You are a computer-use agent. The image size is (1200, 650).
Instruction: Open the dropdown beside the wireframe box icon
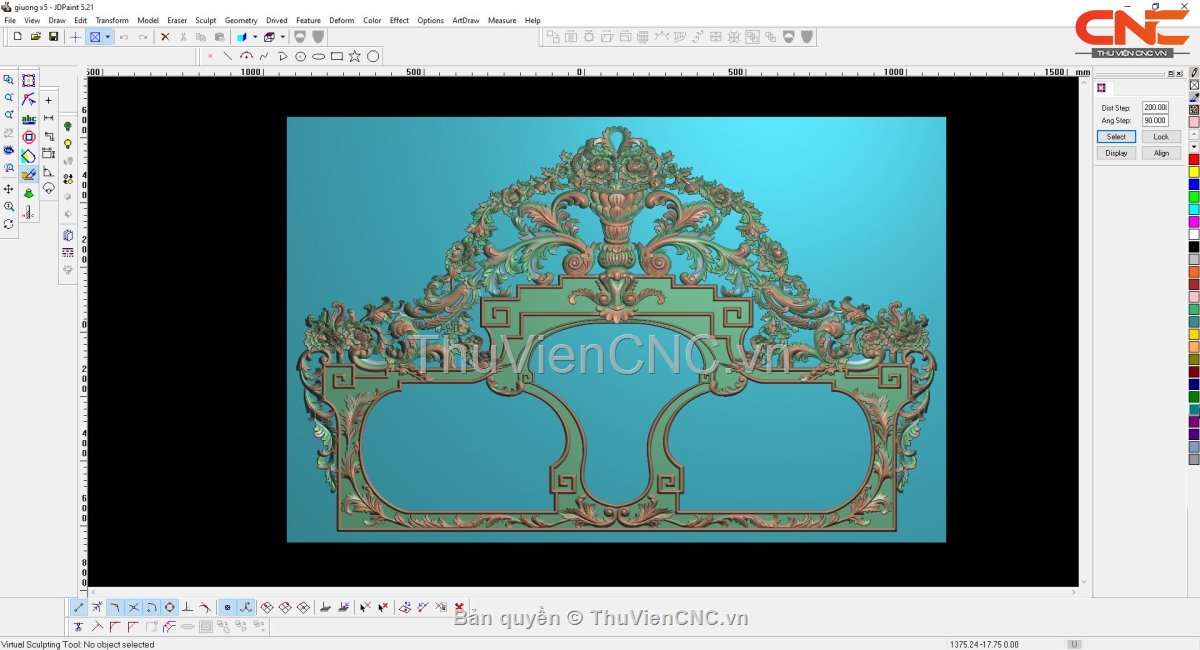click(x=282, y=37)
